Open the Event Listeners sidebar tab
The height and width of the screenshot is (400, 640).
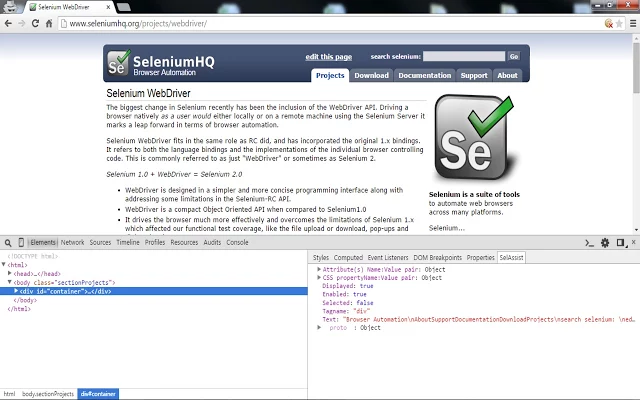point(388,258)
